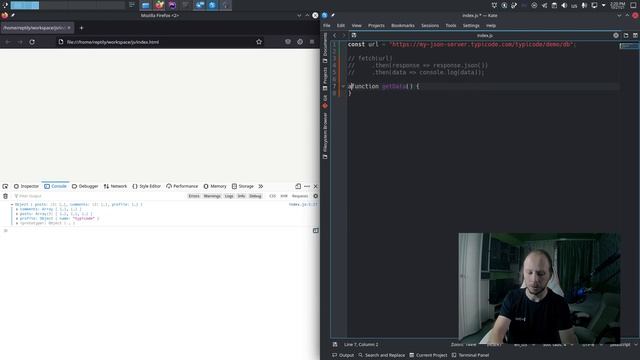Open Current Project panel in Kate
Screen dimensions: 640x360
pos(428,355)
